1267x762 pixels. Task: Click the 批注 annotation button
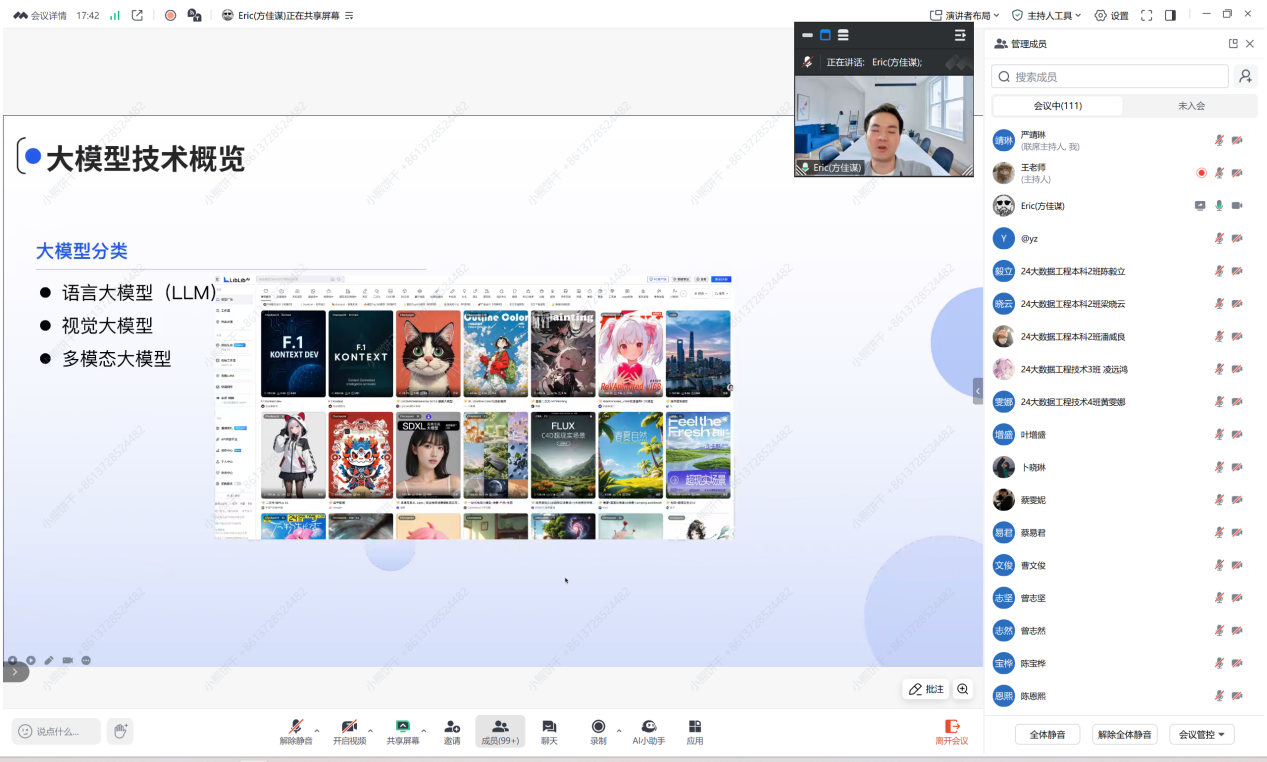pyautogui.click(x=926, y=689)
